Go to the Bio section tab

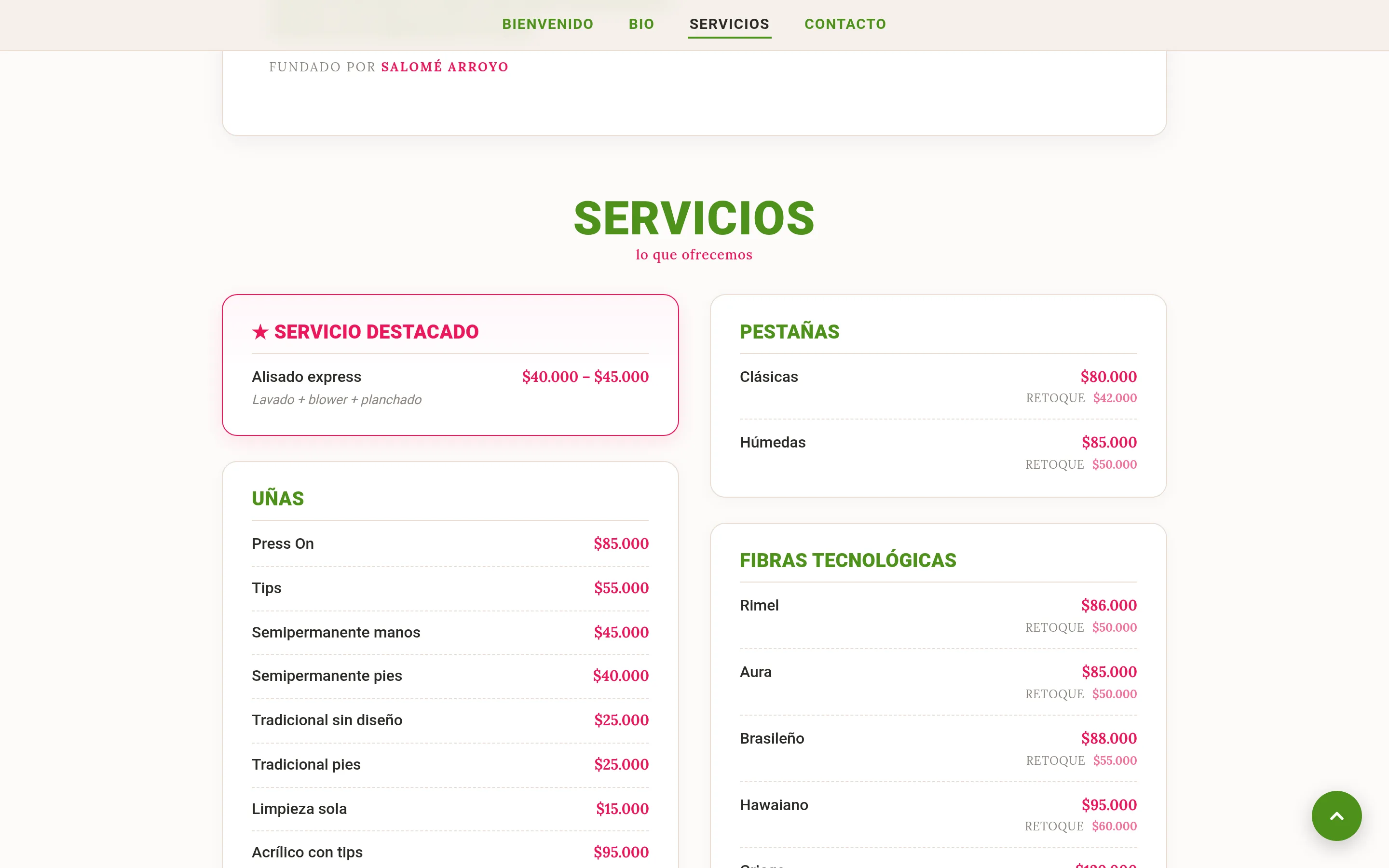tap(641, 24)
